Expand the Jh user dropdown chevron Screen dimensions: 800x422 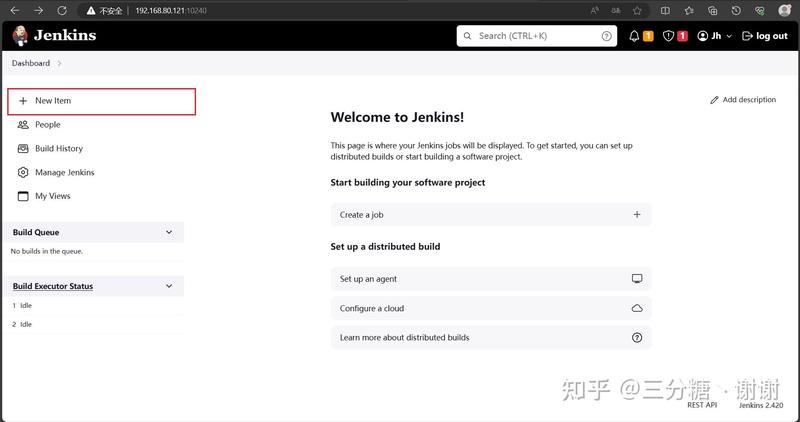coord(729,36)
